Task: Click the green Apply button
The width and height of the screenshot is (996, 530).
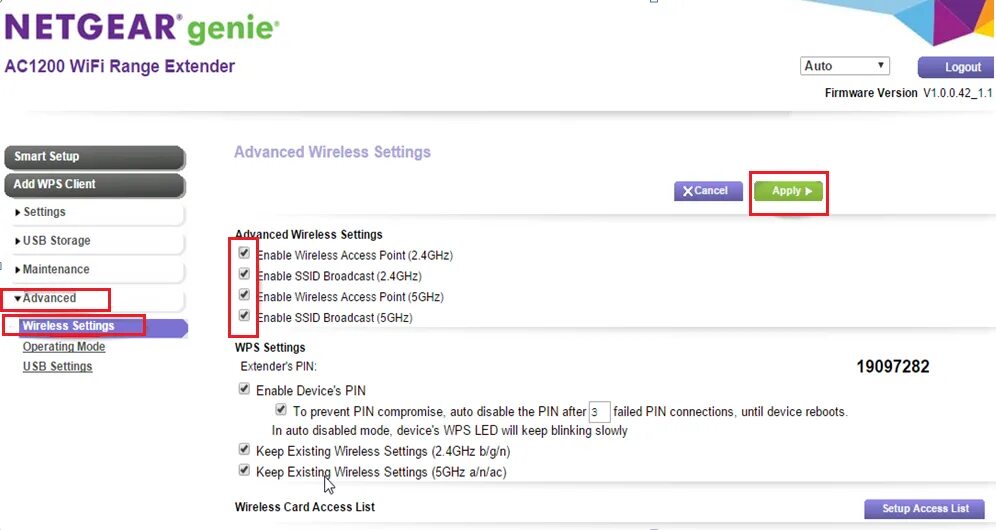Action: coord(788,191)
